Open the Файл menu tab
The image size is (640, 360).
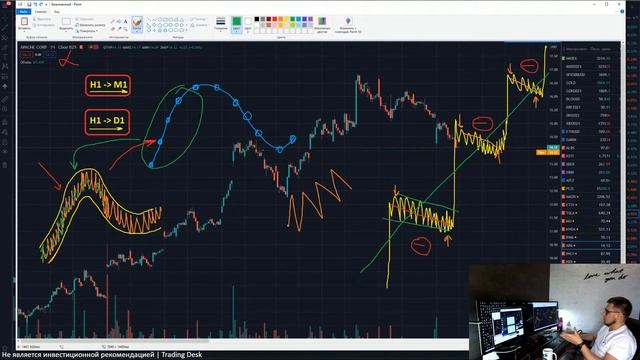(24, 12)
